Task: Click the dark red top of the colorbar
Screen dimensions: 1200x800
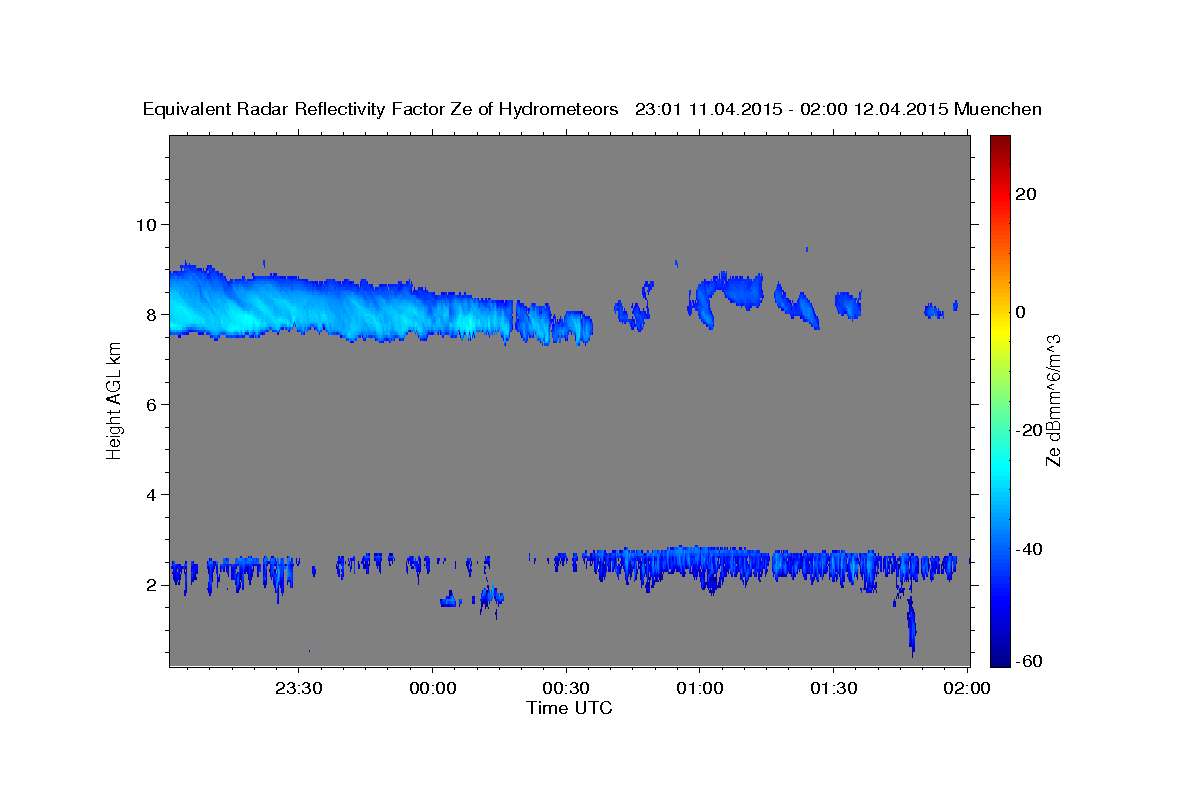Action: (x=1001, y=145)
